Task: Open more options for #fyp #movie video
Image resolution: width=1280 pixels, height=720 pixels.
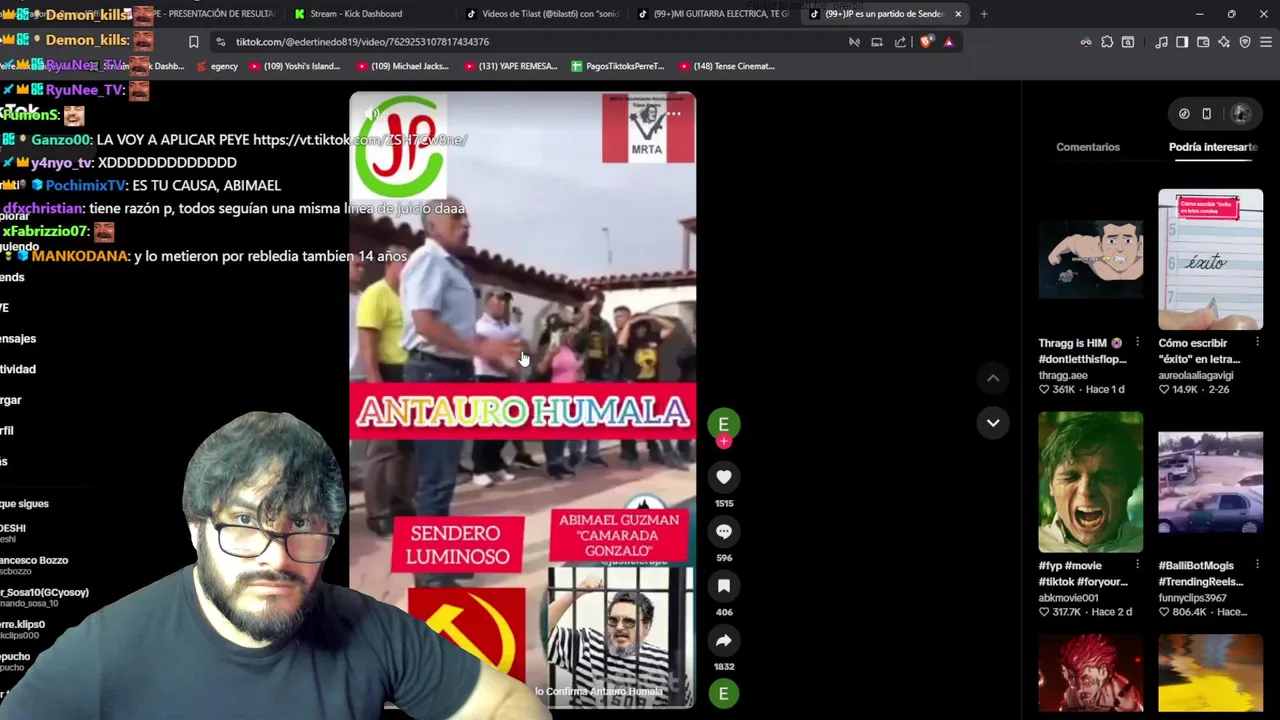Action: [1137, 566]
